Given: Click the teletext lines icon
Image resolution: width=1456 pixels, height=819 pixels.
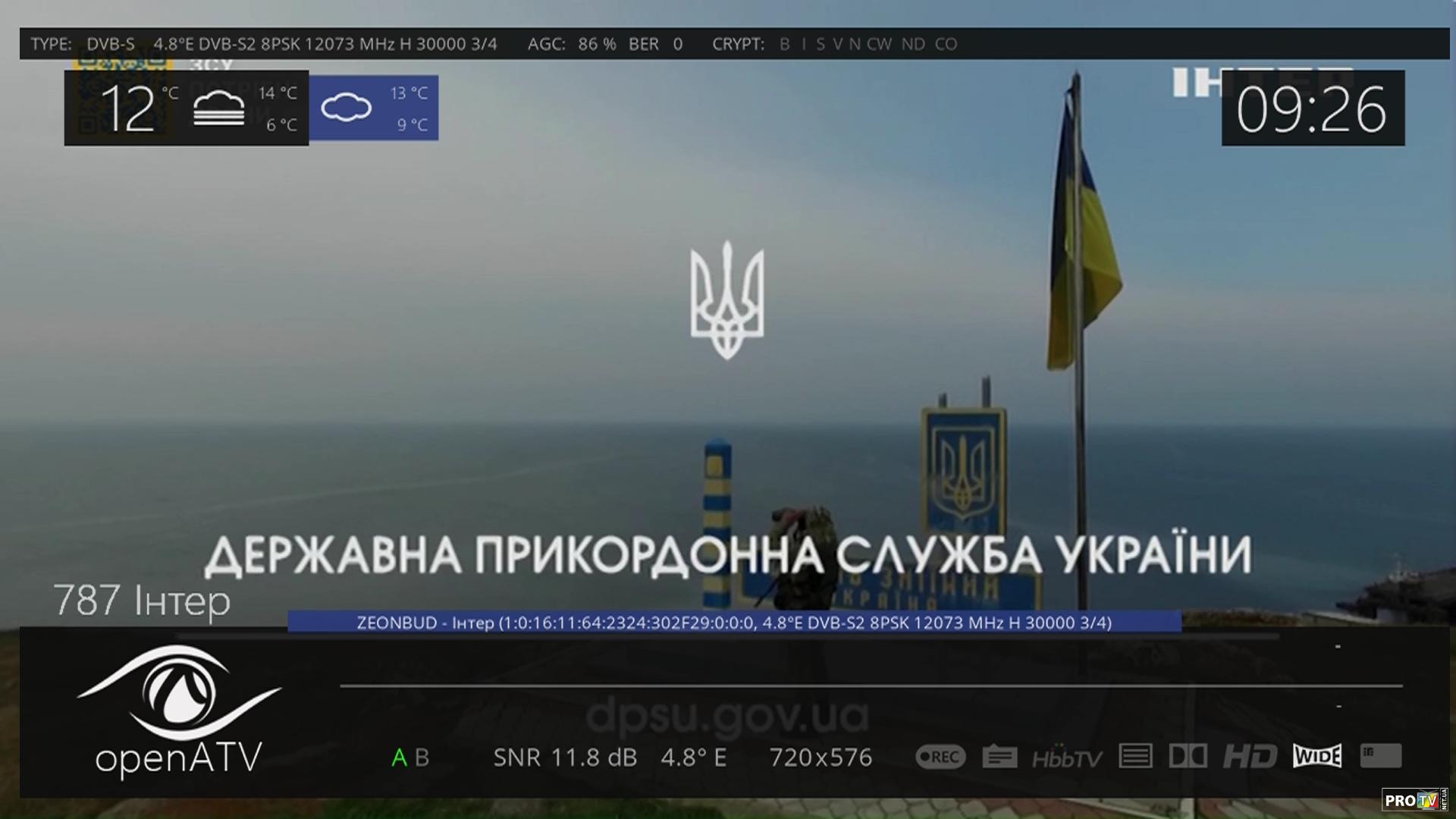Looking at the screenshot, I should point(1135,756).
